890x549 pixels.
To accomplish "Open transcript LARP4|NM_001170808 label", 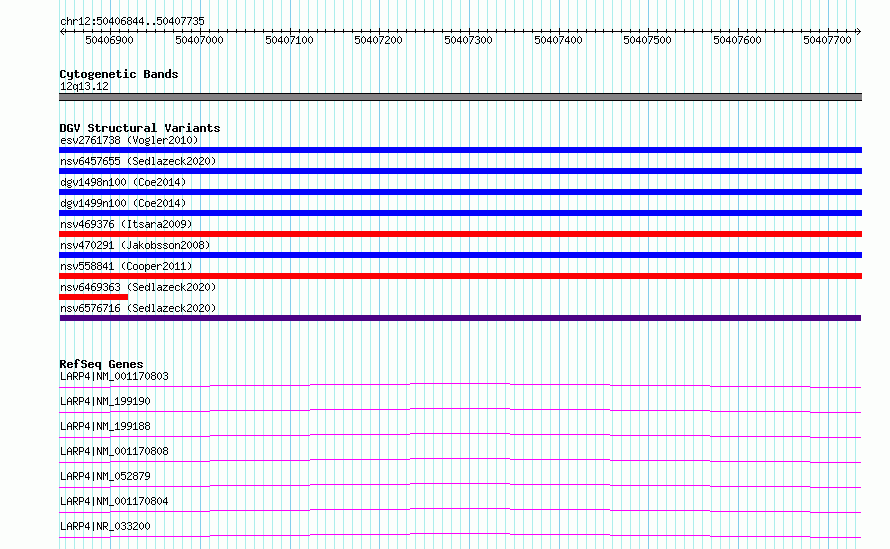I will (x=114, y=451).
